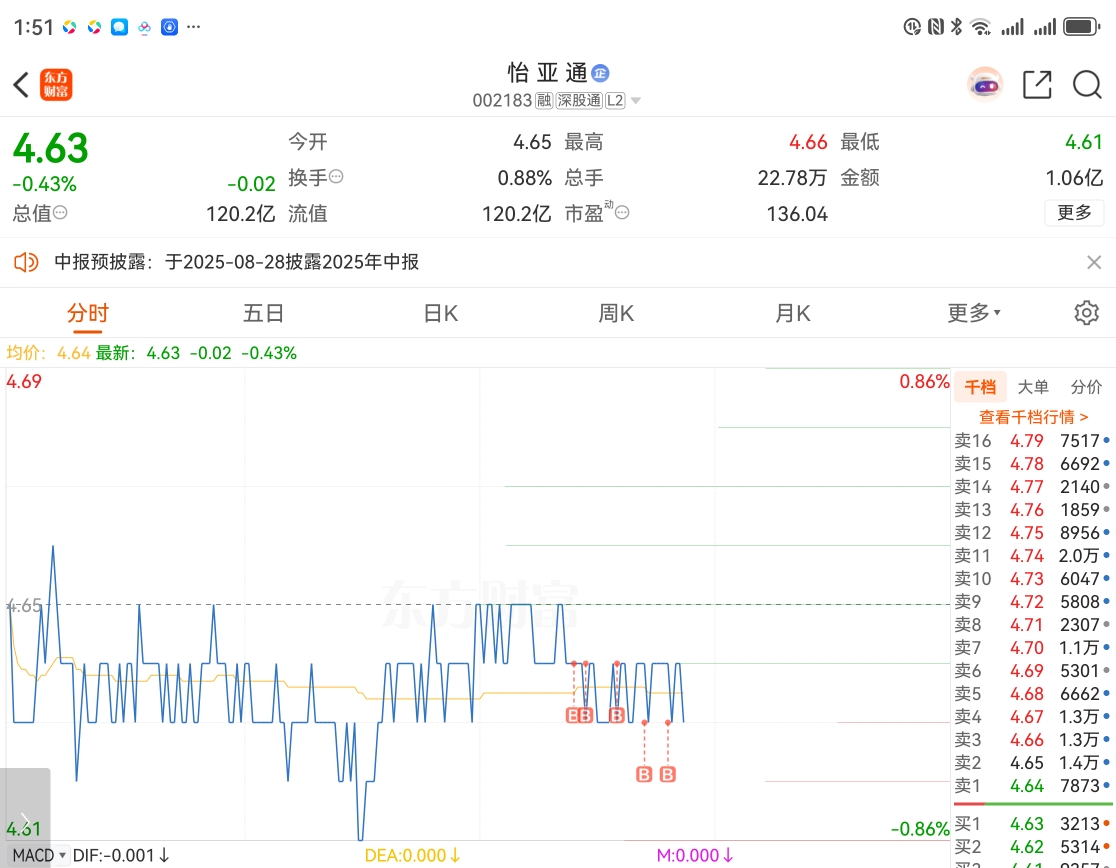
Task: Tap the info icon next to 市盈
Action: [622, 213]
